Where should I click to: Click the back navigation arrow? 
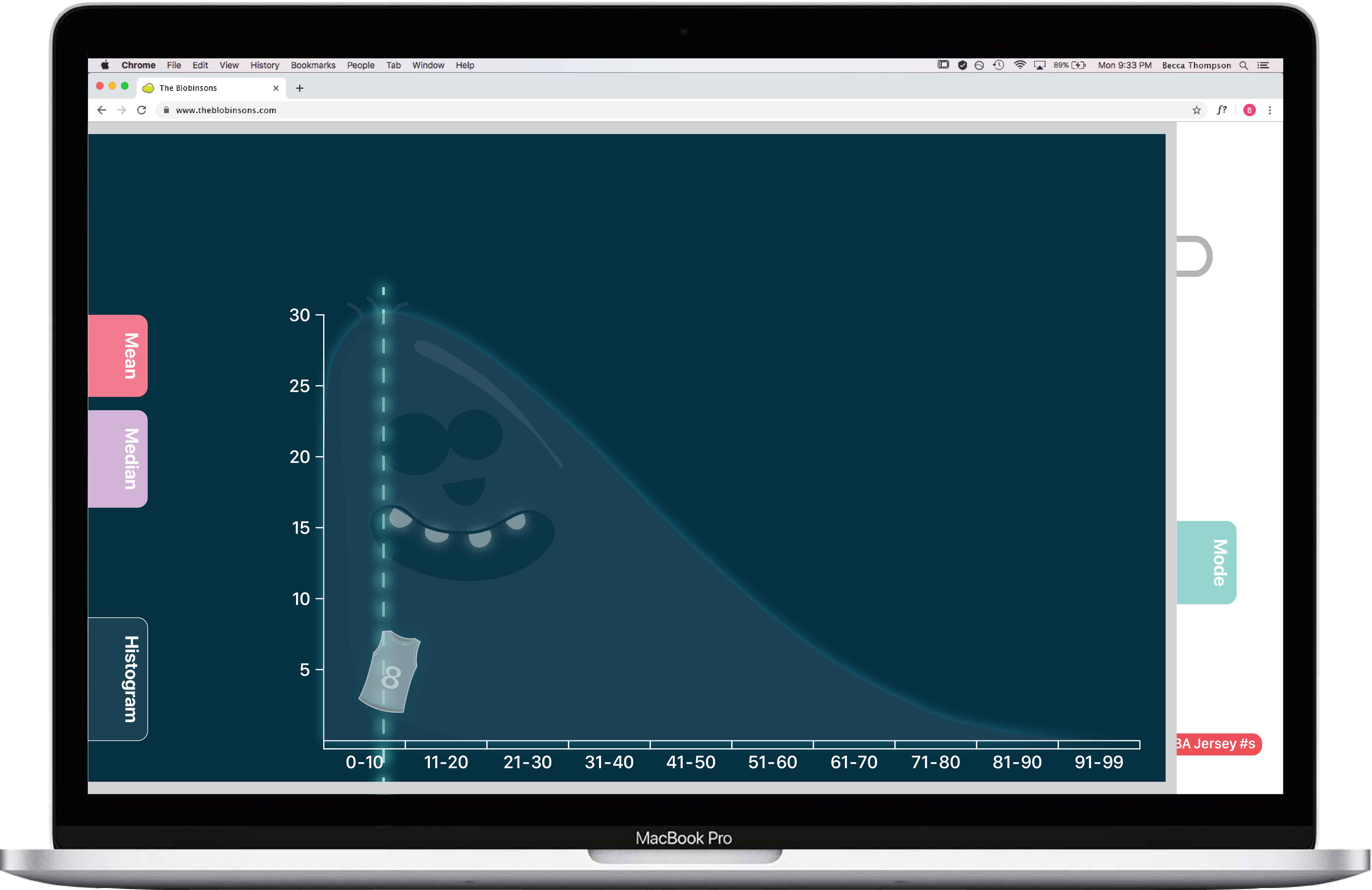point(102,110)
